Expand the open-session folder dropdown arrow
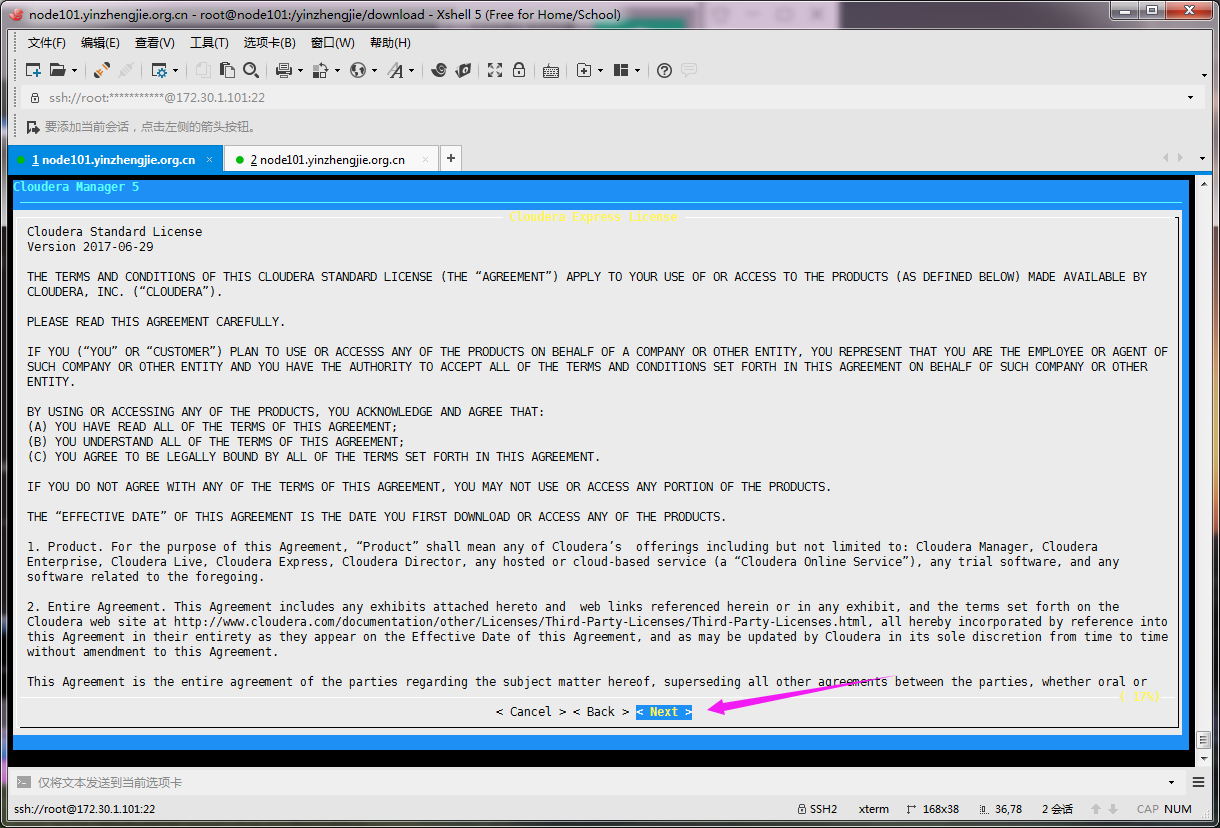The image size is (1220, 828). pyautogui.click(x=74, y=70)
